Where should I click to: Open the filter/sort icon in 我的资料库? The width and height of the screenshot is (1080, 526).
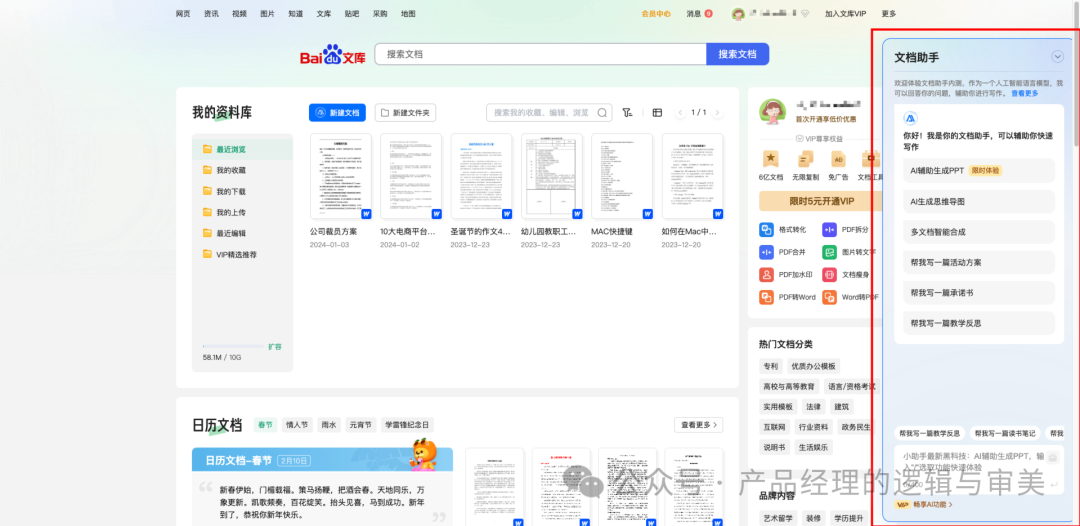pyautogui.click(x=627, y=112)
